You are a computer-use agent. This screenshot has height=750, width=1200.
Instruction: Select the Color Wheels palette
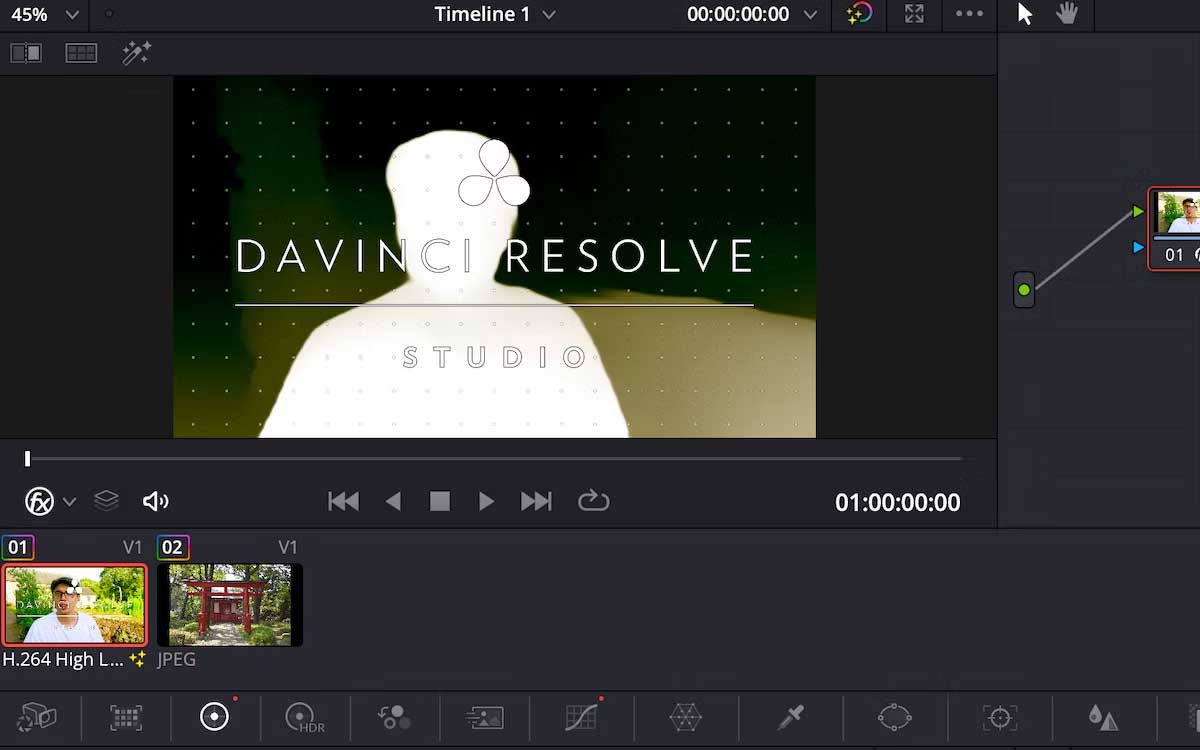(214, 717)
